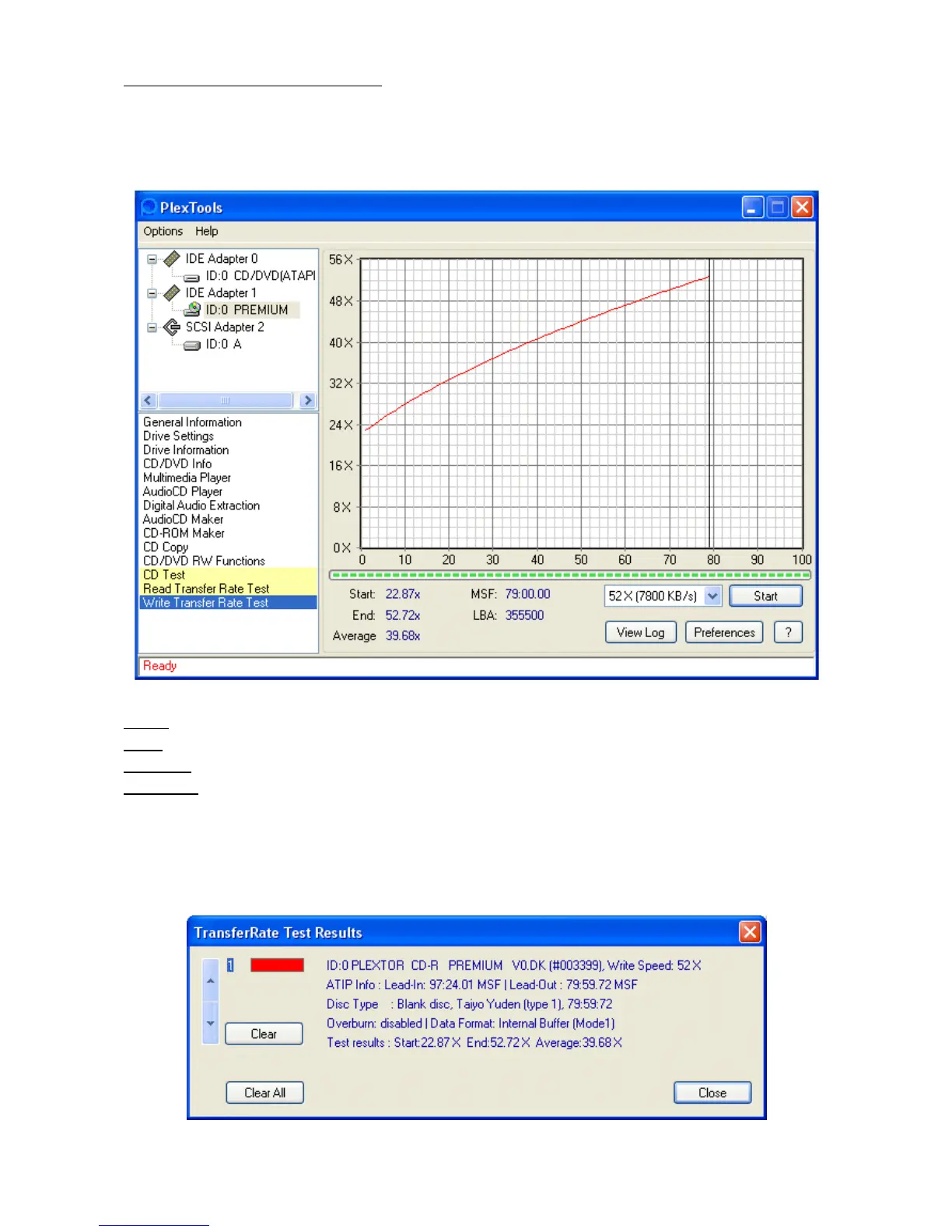The height and width of the screenshot is (1232, 952).
Task: Click the device tree scroll left arrow
Action: pyautogui.click(x=149, y=401)
